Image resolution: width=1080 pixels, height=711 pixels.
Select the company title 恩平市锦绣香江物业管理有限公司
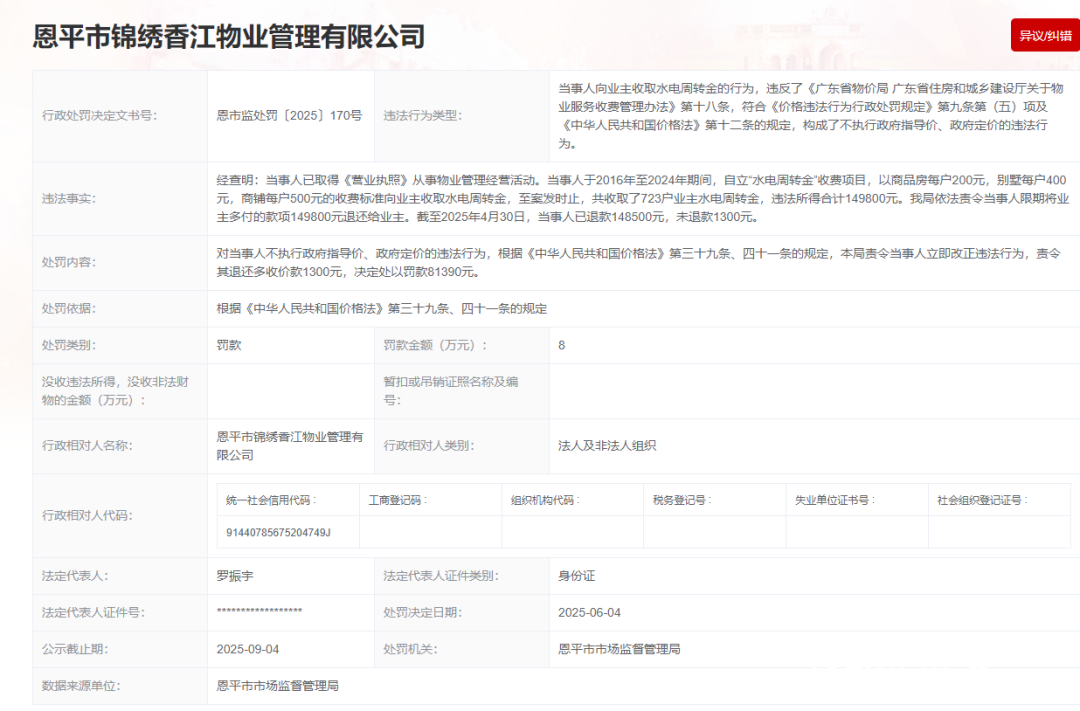(229, 37)
